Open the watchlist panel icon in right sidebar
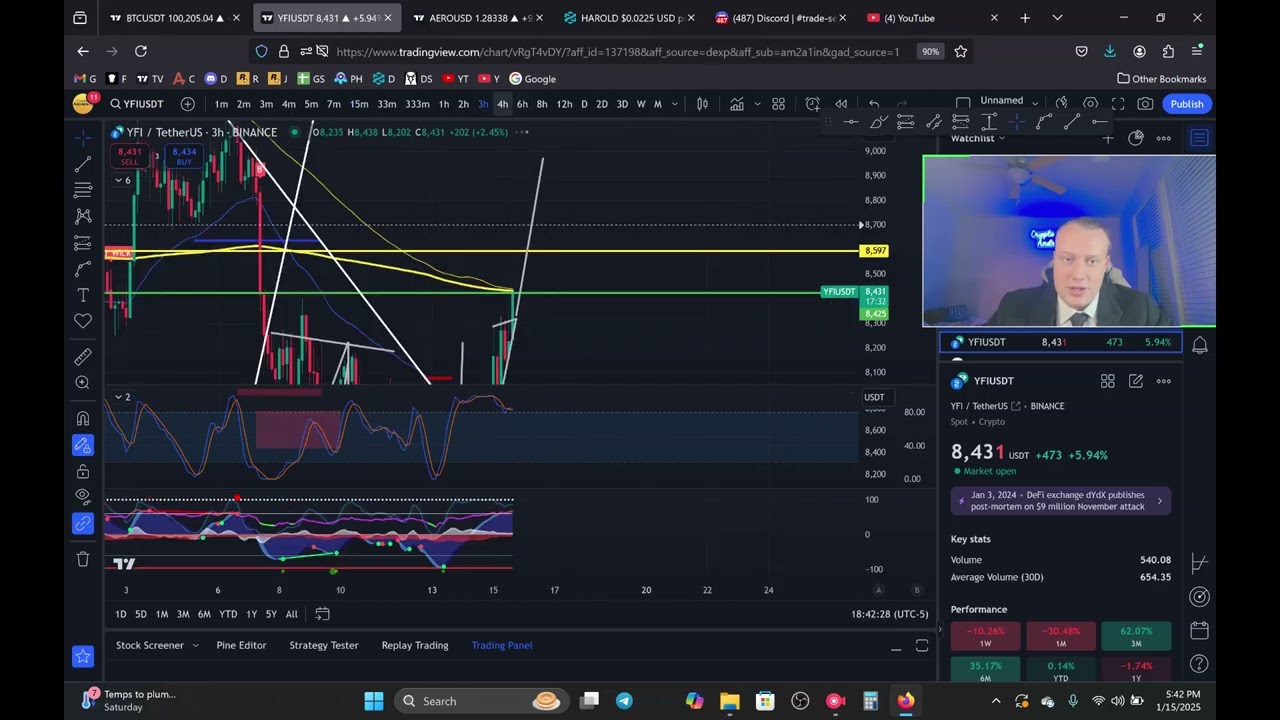The width and height of the screenshot is (1280, 720). (1200, 138)
